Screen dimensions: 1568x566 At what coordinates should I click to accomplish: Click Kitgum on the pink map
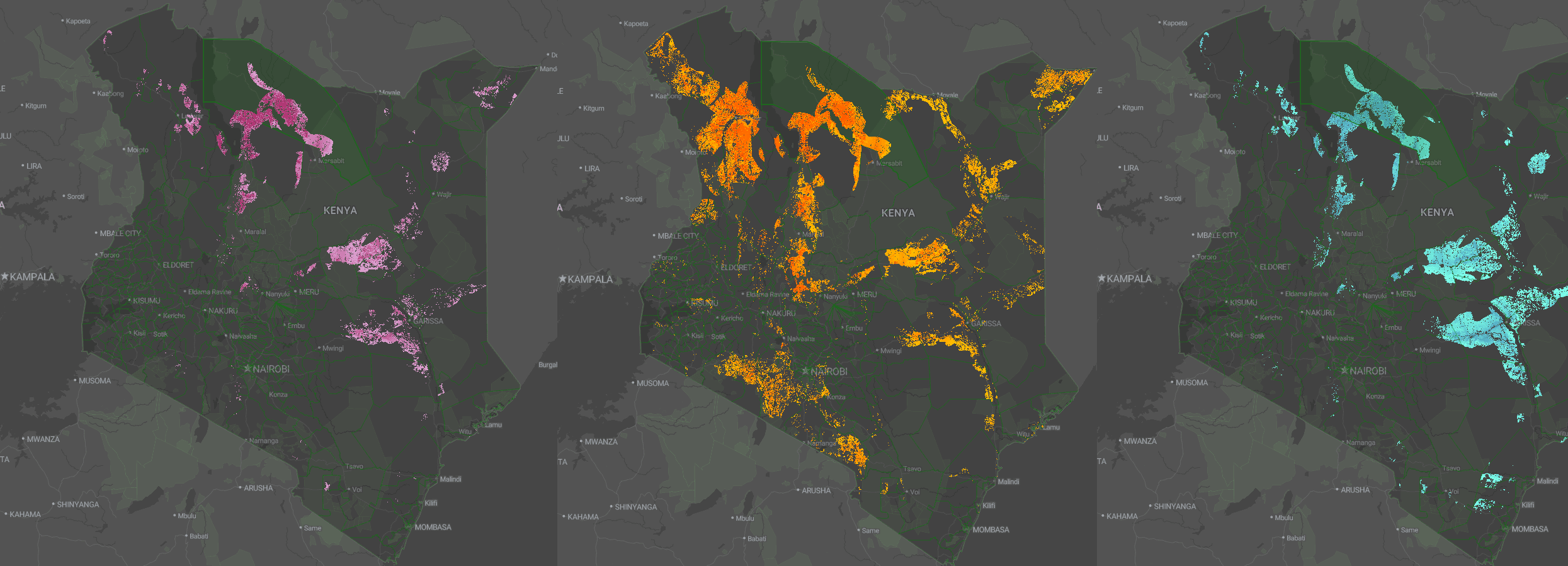pos(36,106)
